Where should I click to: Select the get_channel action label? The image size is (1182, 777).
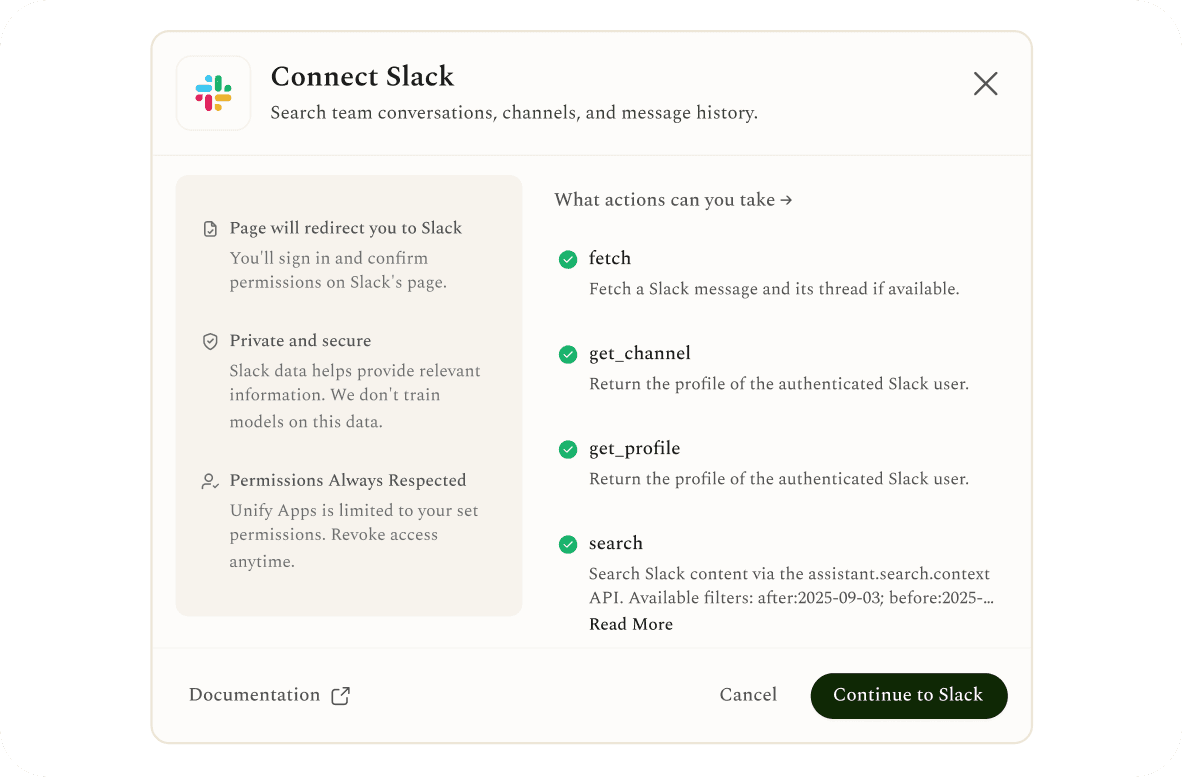click(640, 353)
